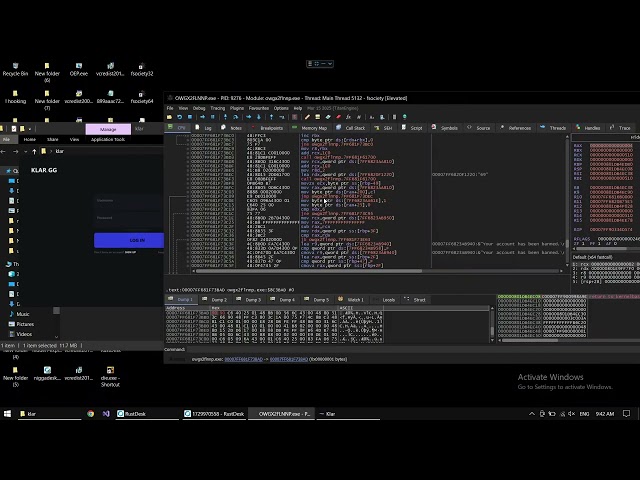This screenshot has width=640, height=480.
Task: Switch to the Dump 2 tab
Action: [215, 300]
